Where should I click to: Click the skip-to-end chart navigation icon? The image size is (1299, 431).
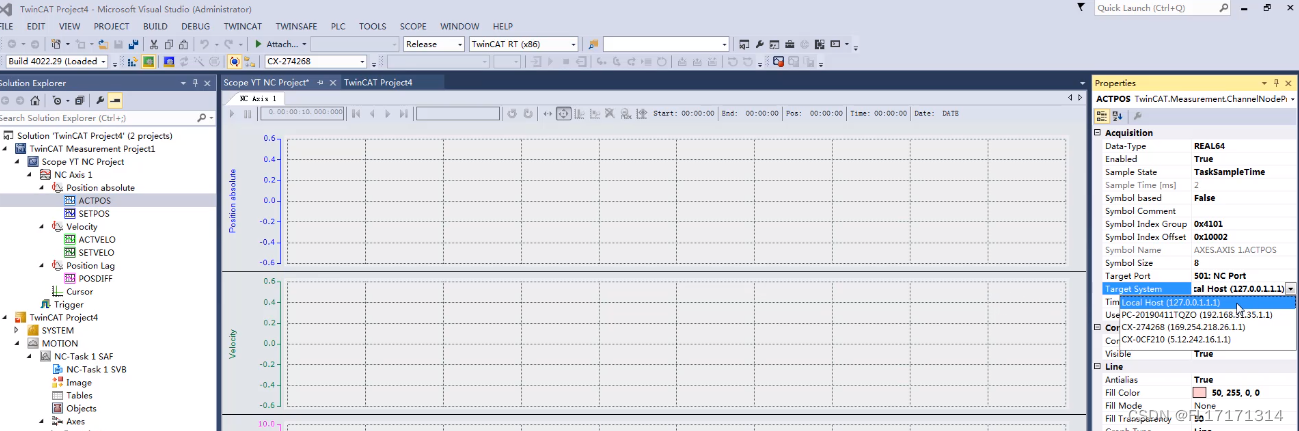coord(403,113)
